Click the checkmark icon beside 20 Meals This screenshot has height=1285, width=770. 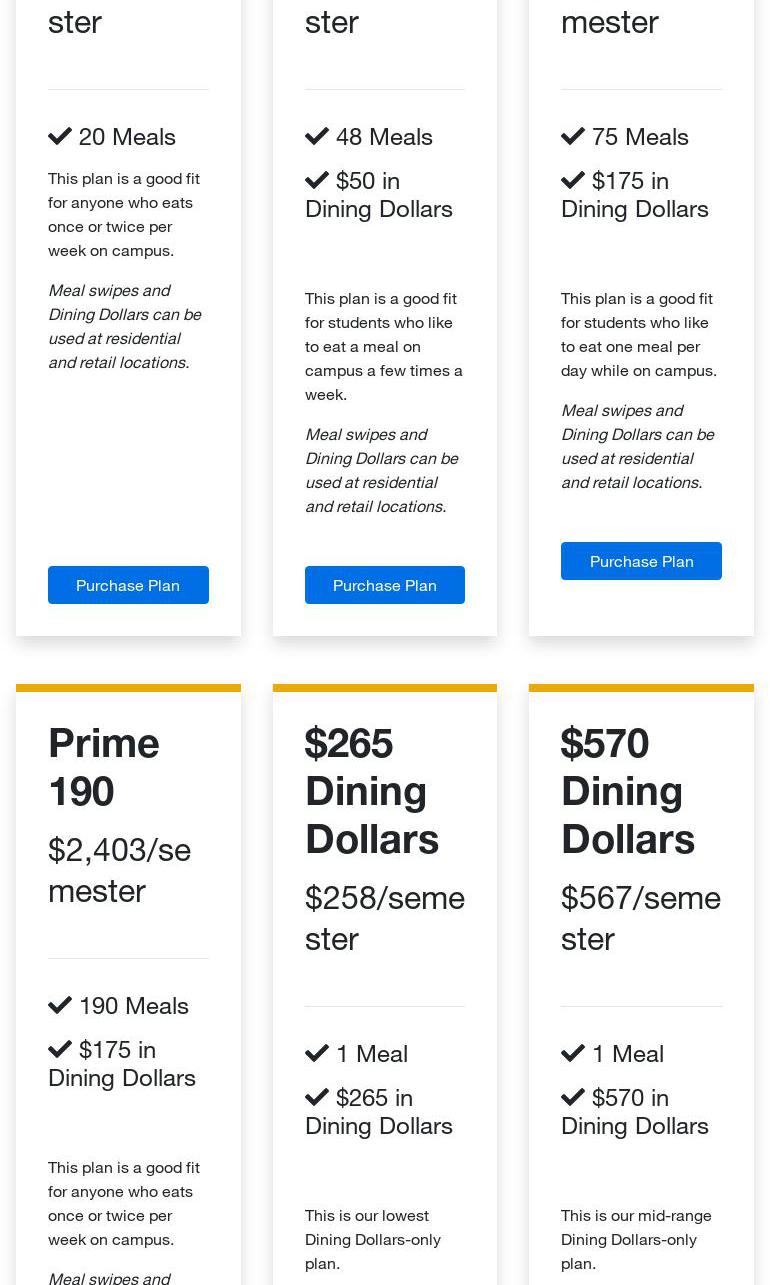(60, 136)
